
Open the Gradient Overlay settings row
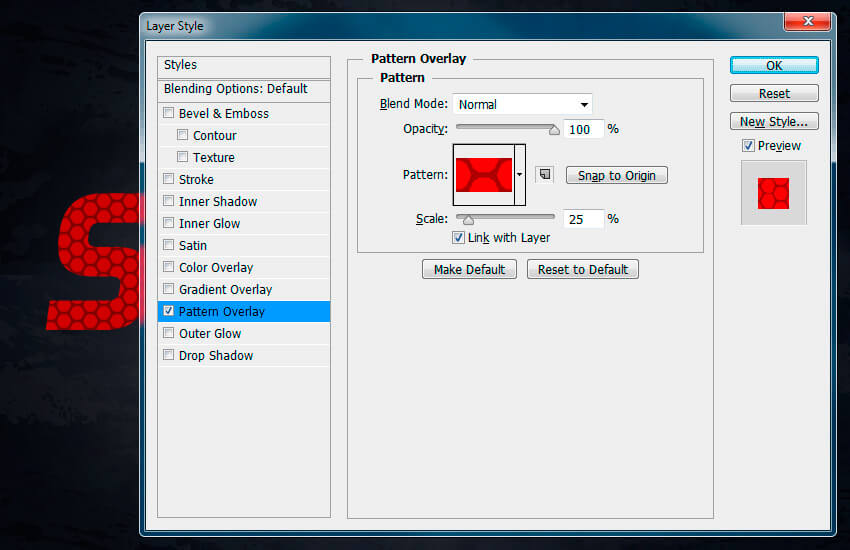tap(244, 289)
